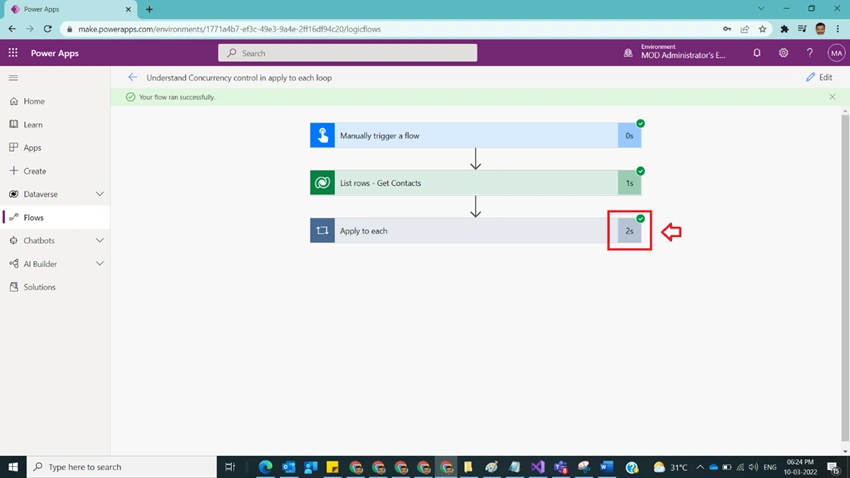Open Chatbots in the sidebar

(39, 241)
